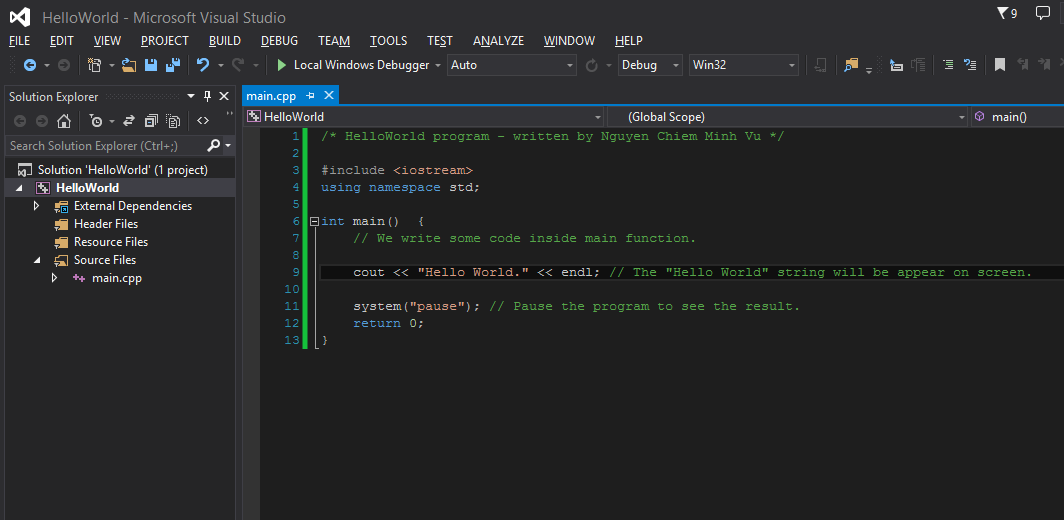Collapse All in Solution Explorer toolbar

(x=151, y=121)
